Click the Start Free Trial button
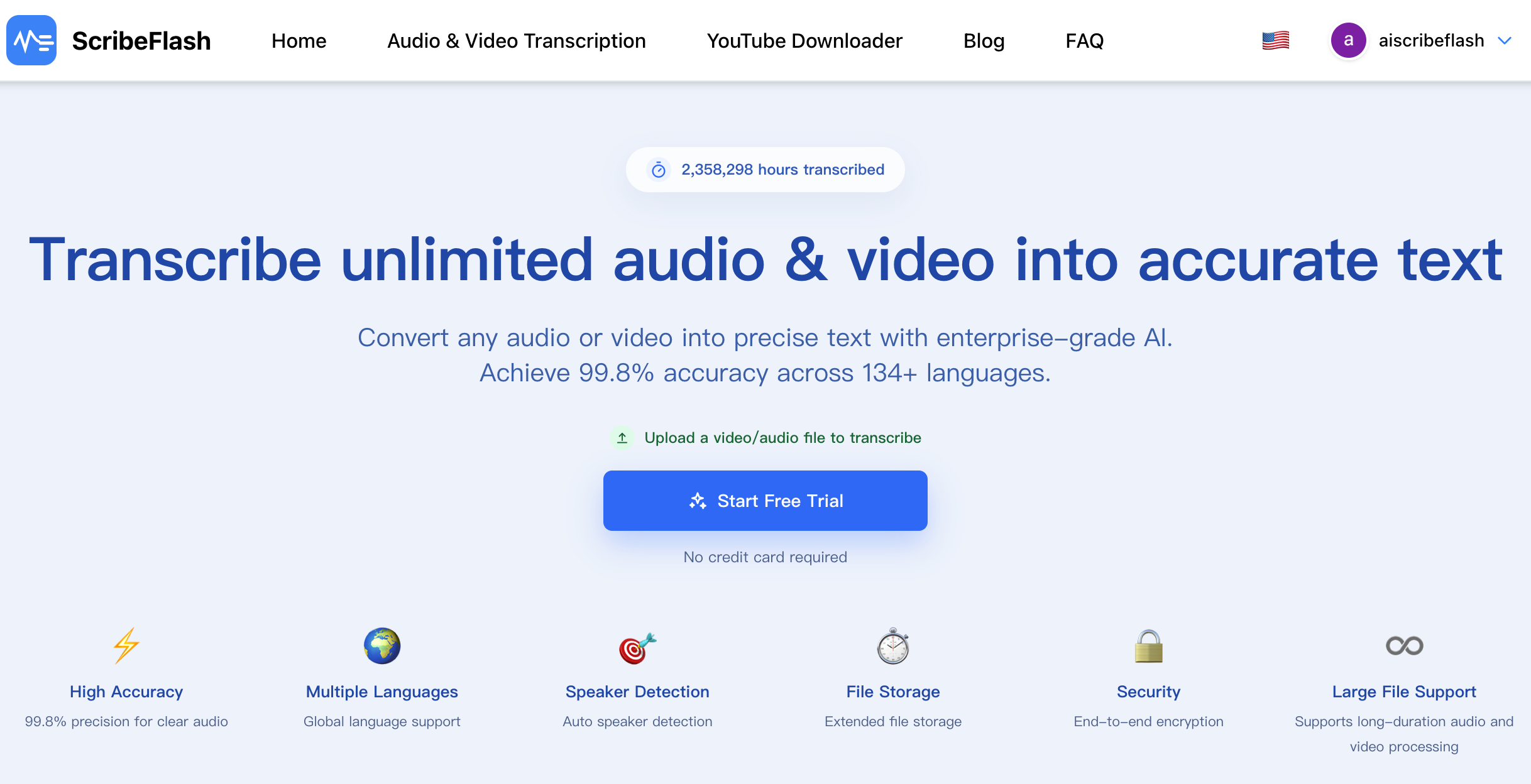The image size is (1531, 784). [765, 501]
